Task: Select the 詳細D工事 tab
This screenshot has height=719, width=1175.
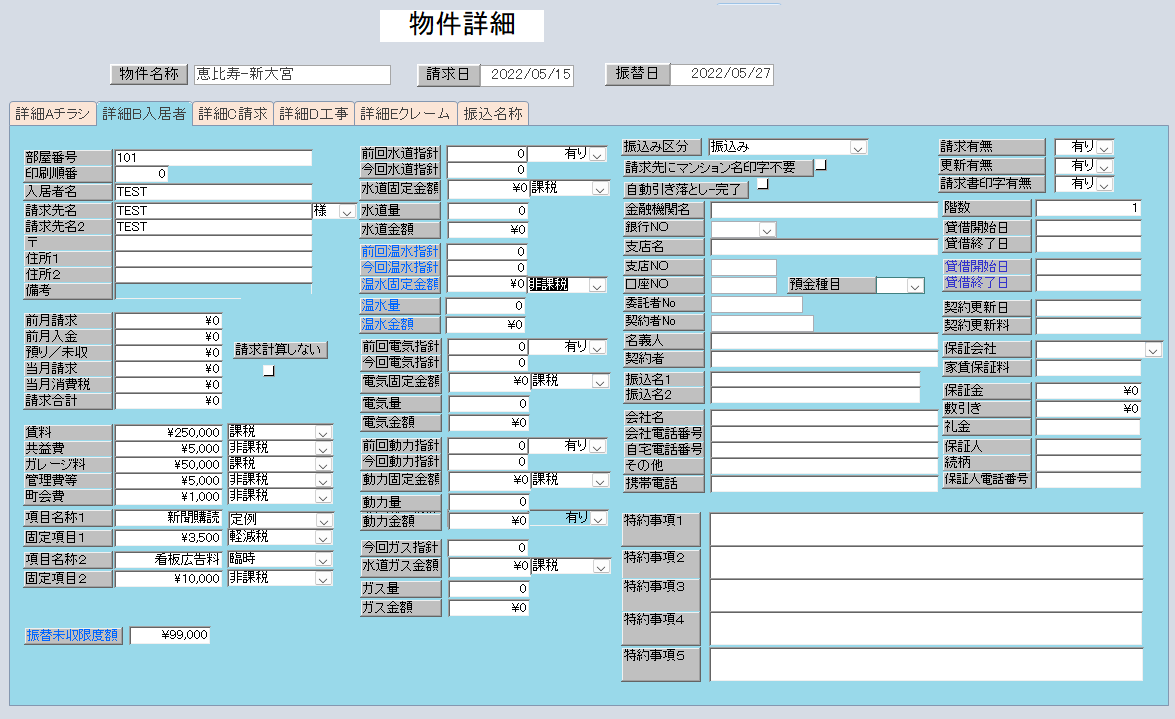Action: [x=313, y=114]
